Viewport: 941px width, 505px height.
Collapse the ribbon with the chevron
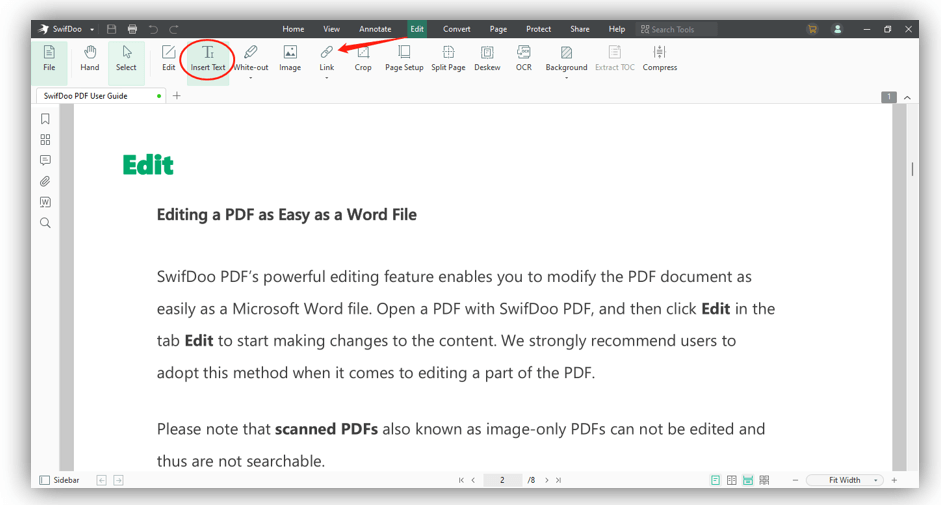pos(907,97)
